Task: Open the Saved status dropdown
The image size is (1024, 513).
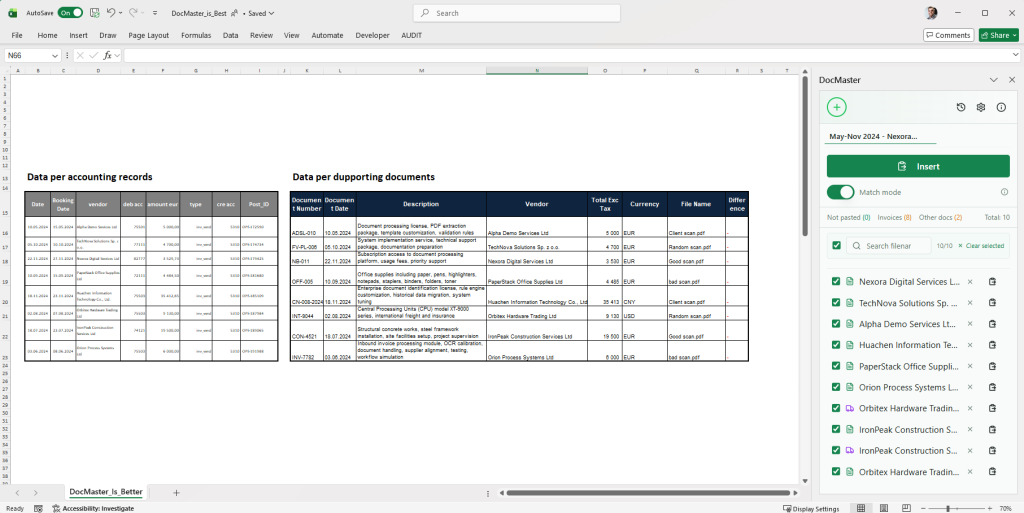Action: point(271,13)
